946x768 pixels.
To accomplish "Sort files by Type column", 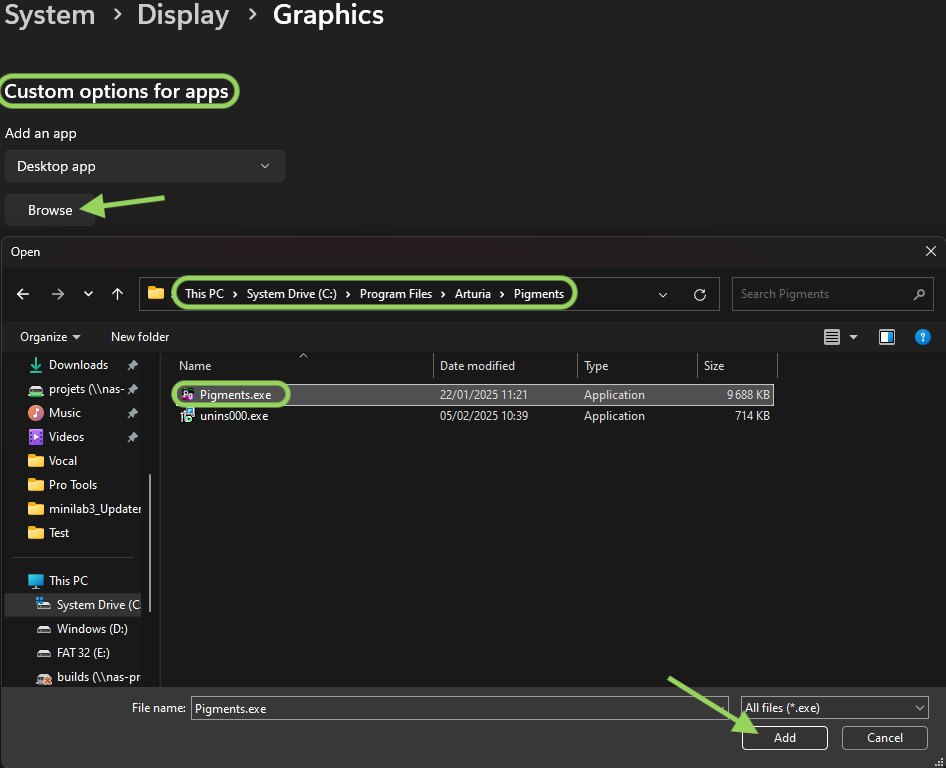I will click(x=638, y=366).
